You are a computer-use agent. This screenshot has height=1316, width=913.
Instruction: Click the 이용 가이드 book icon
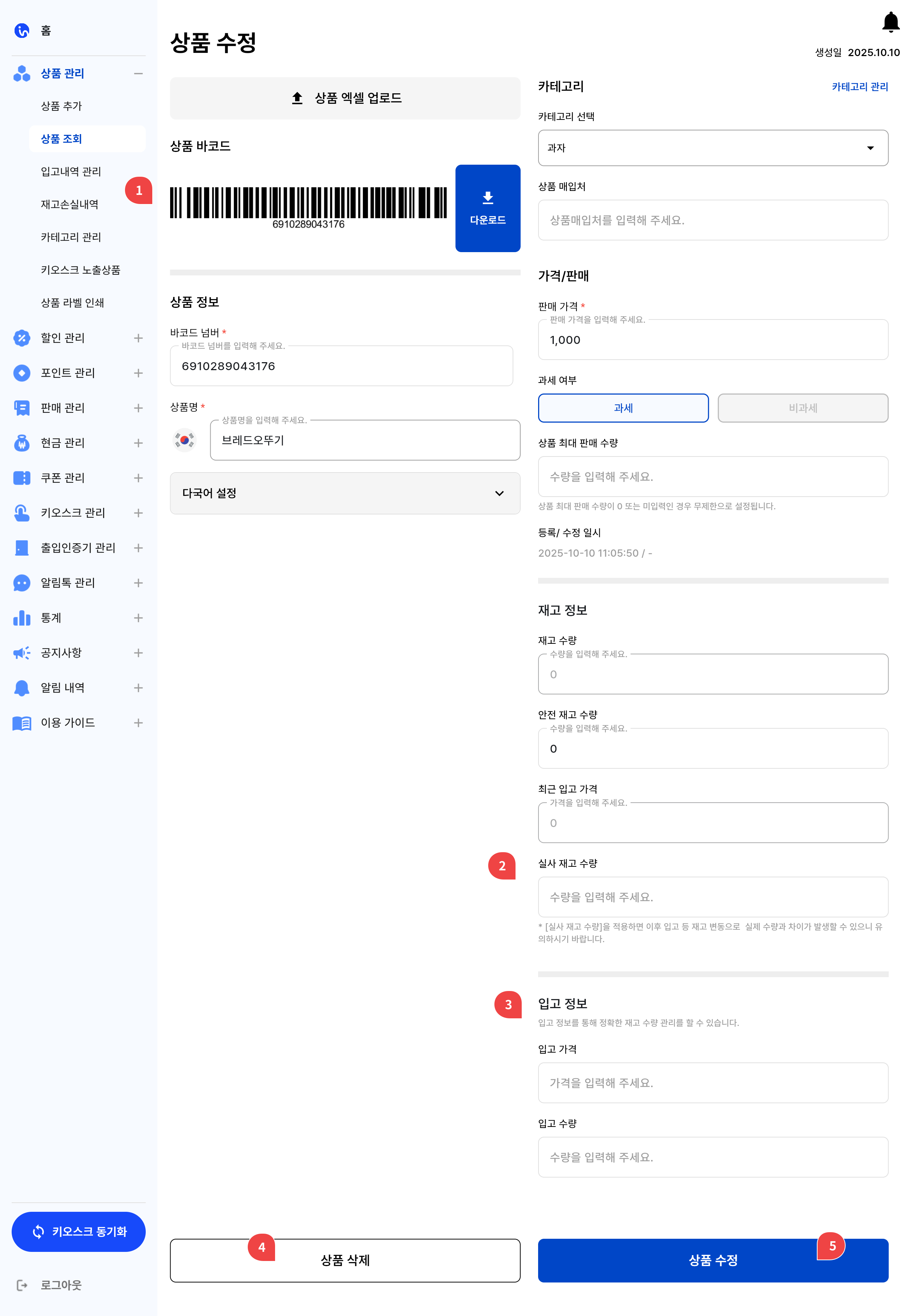22,723
